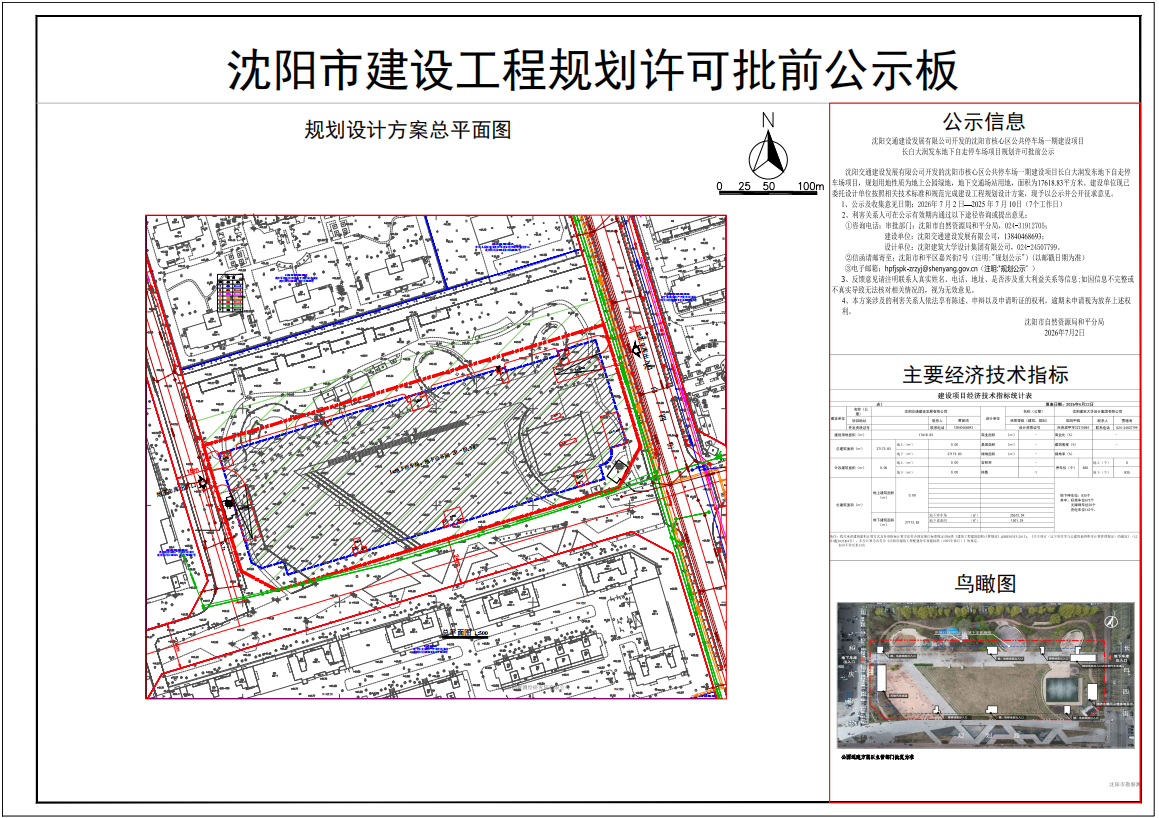Select the heading 主要经济技术指标
Image resolution: width=1159 pixels, height=818 pixels.
tap(985, 375)
